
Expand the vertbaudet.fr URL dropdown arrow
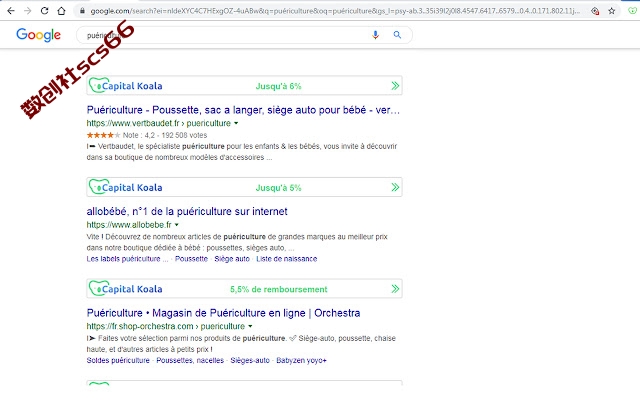tap(236, 123)
